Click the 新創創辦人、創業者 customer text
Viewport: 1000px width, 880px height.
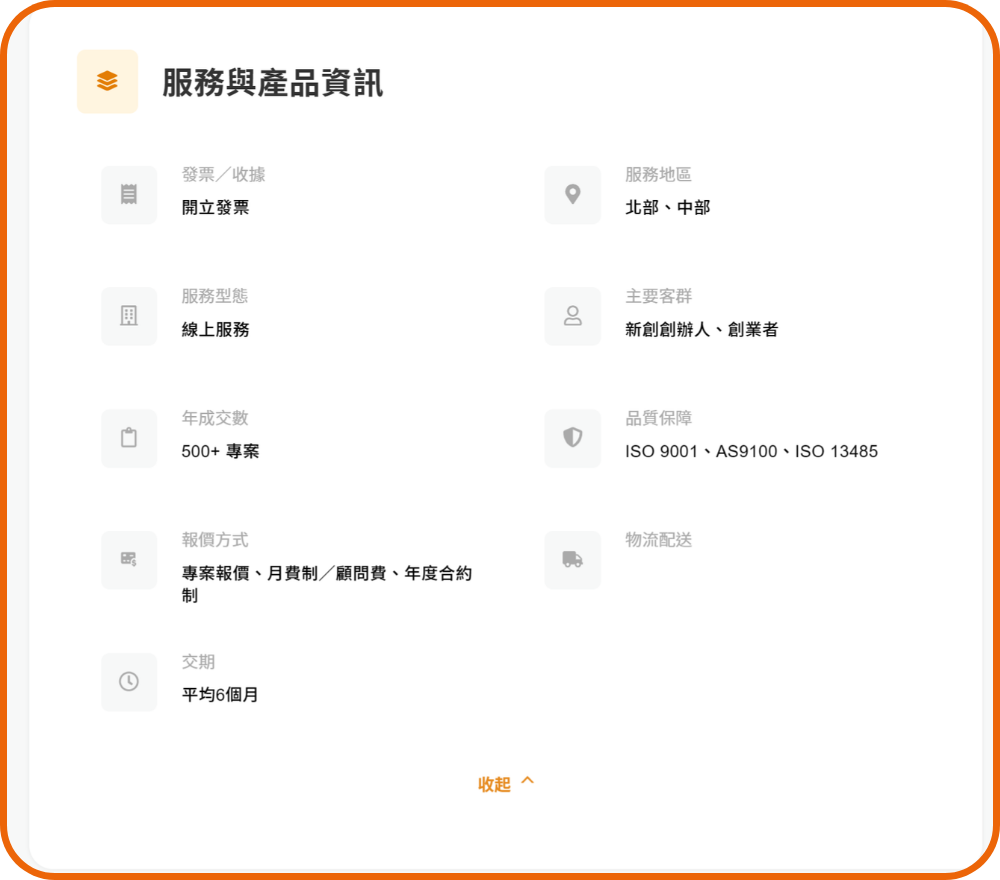tap(701, 330)
